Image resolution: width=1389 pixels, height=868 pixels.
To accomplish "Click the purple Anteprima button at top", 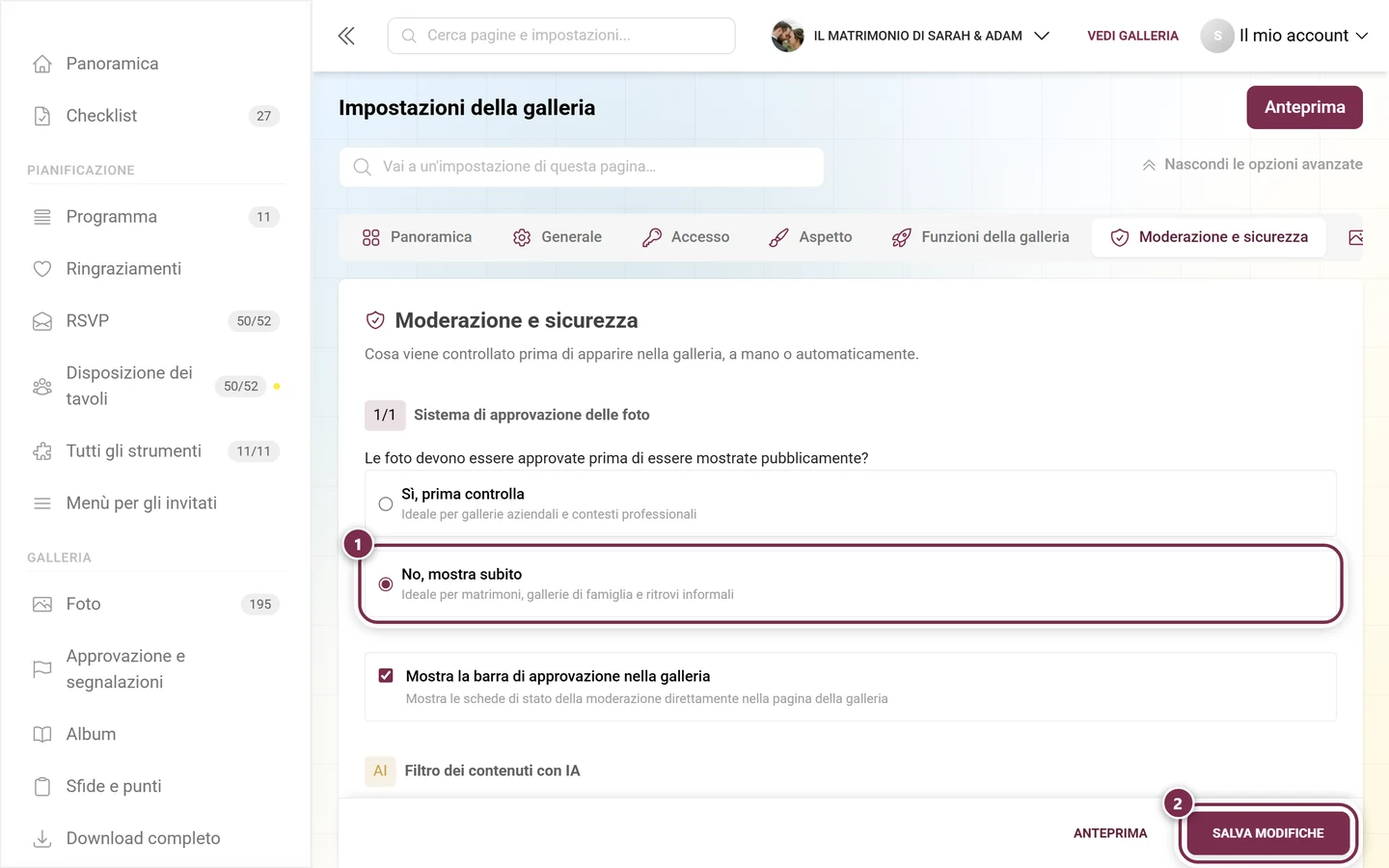I will pyautogui.click(x=1304, y=107).
